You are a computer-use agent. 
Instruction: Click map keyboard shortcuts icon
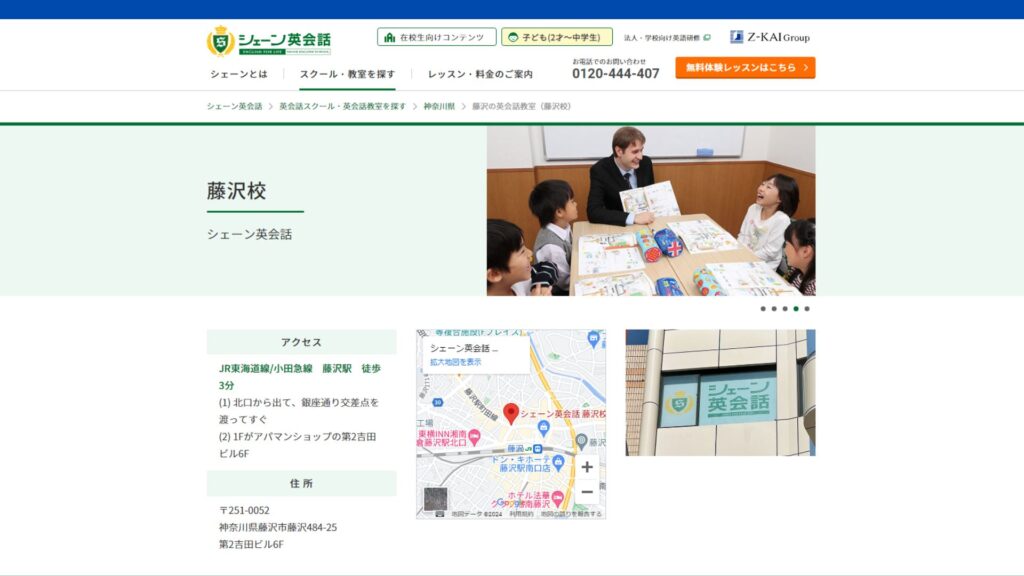440,515
